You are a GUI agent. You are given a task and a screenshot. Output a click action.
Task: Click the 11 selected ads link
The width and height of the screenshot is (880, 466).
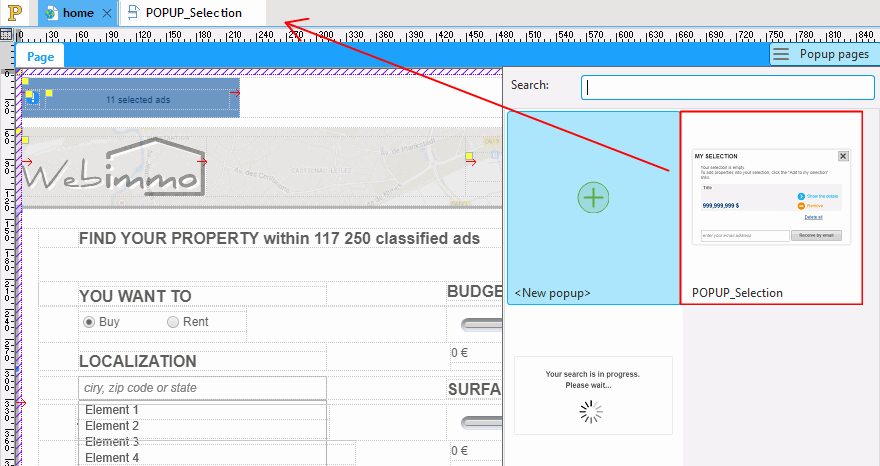(x=138, y=100)
